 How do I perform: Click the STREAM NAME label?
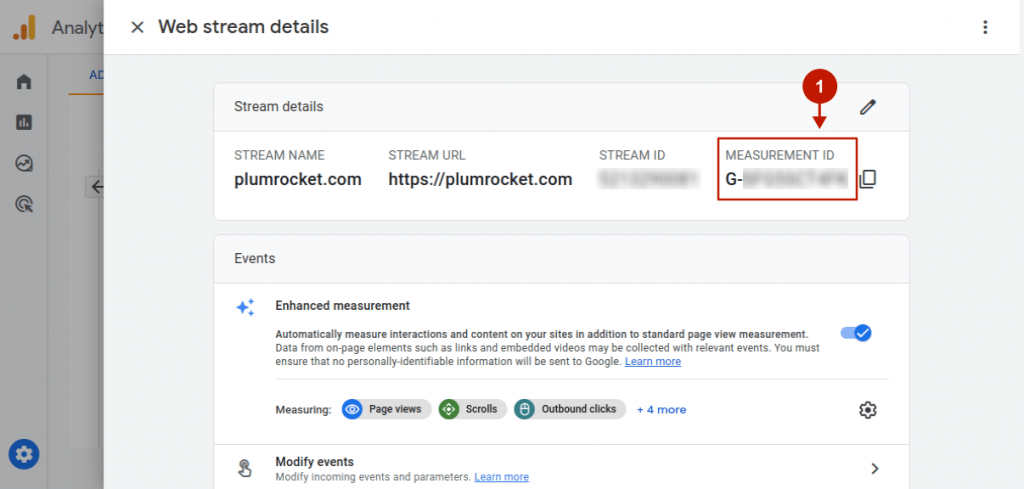[280, 155]
